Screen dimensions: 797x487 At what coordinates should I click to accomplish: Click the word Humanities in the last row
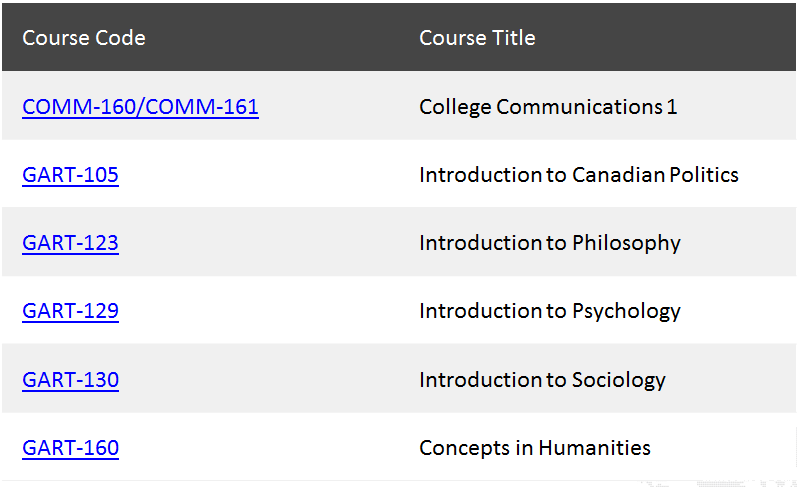(594, 448)
